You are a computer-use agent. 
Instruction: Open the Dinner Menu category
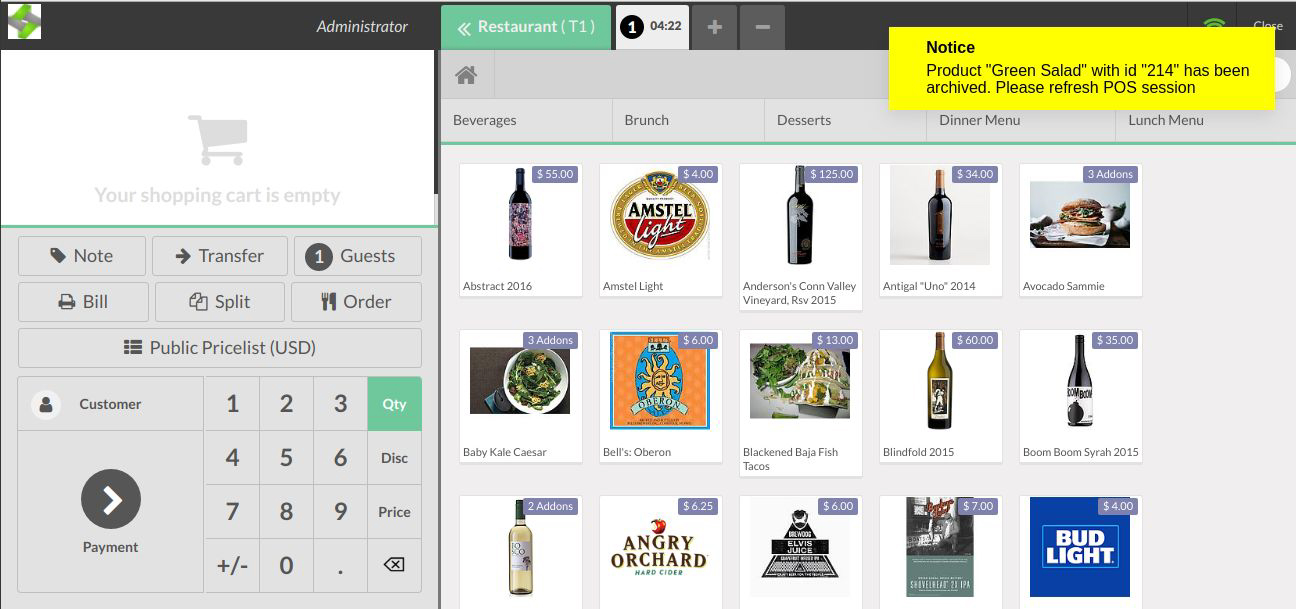click(1021, 120)
